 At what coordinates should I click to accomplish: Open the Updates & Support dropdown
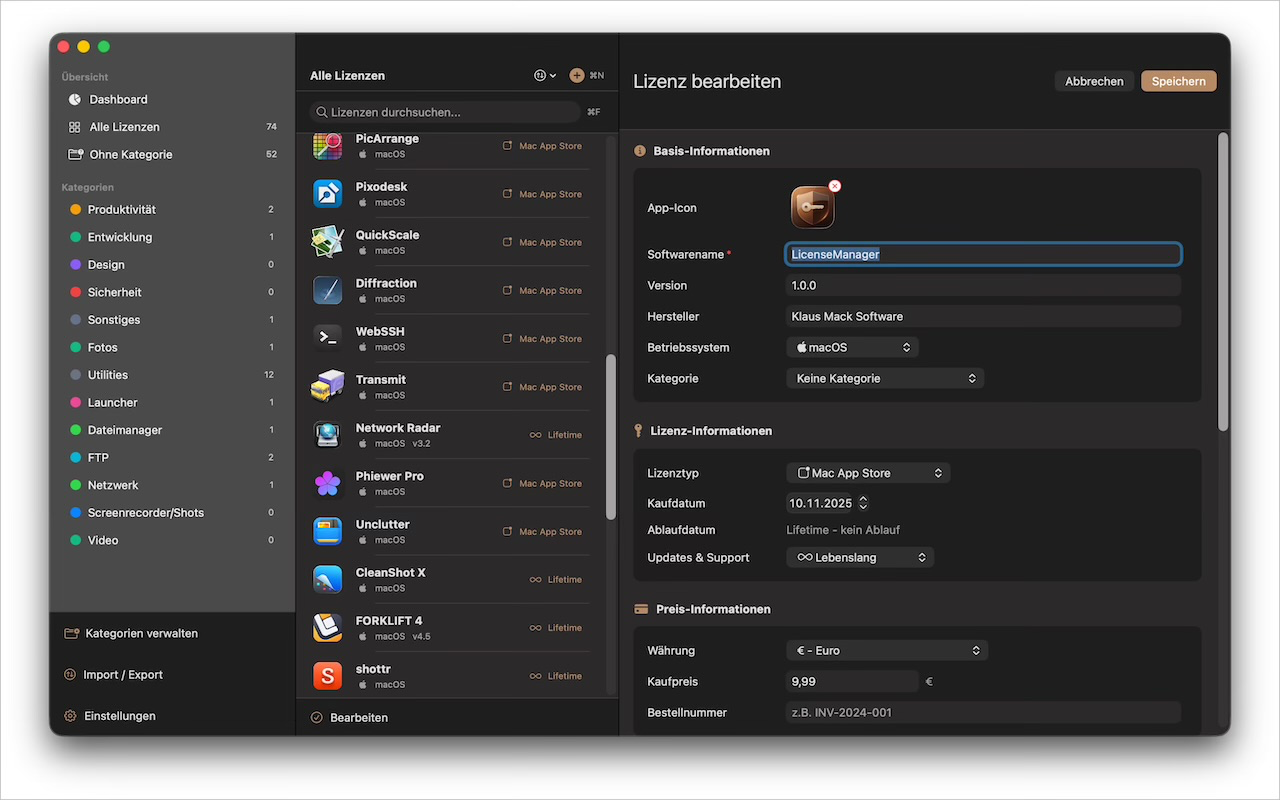tap(860, 557)
